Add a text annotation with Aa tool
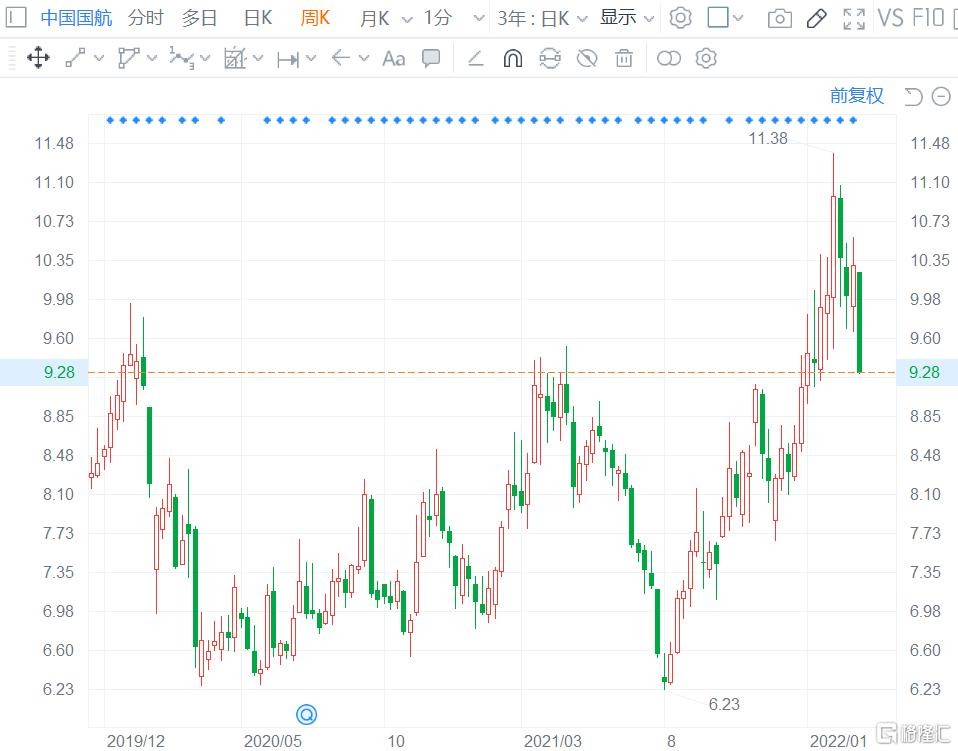Viewport: 958px width, 751px height. click(x=394, y=58)
